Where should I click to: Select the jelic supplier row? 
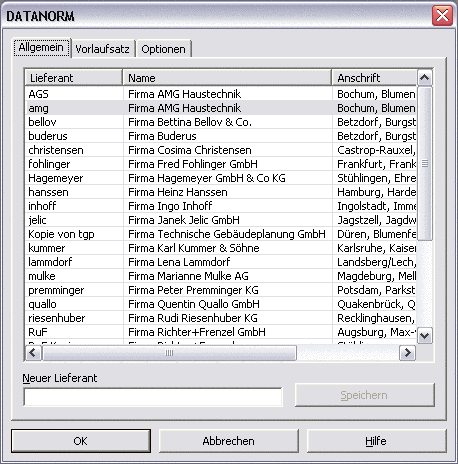click(x=221, y=220)
